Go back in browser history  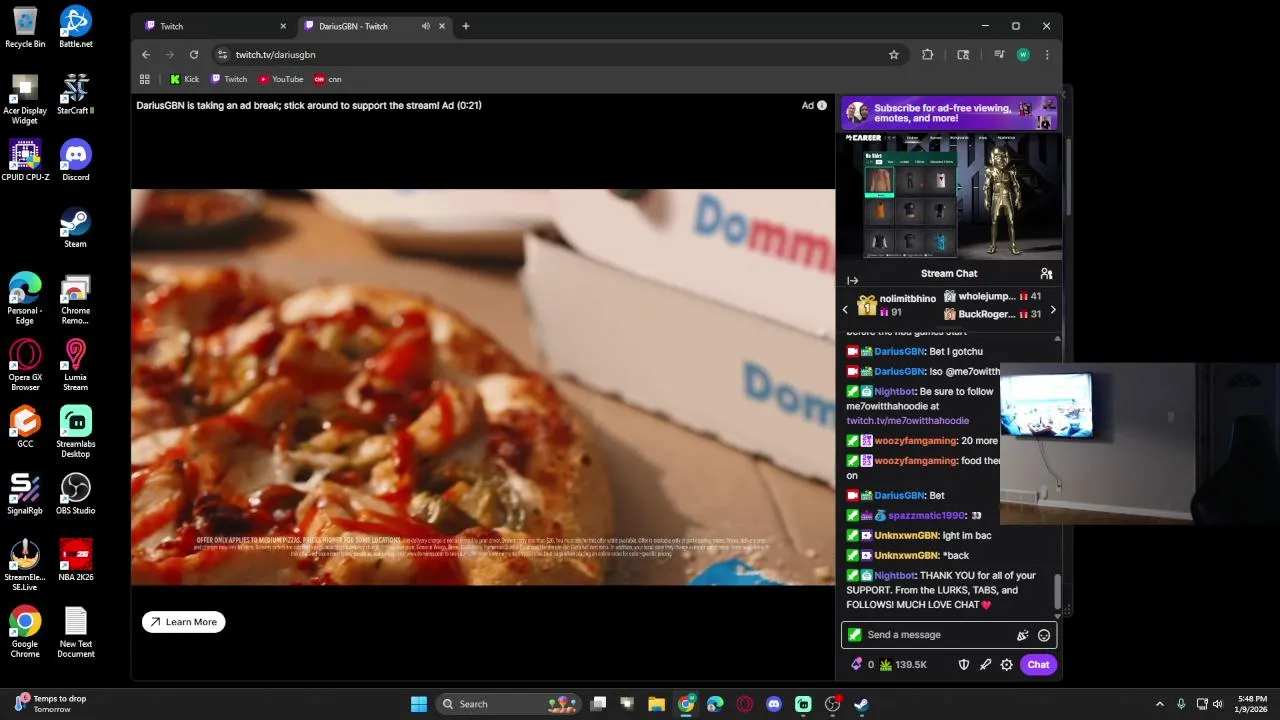(x=146, y=55)
